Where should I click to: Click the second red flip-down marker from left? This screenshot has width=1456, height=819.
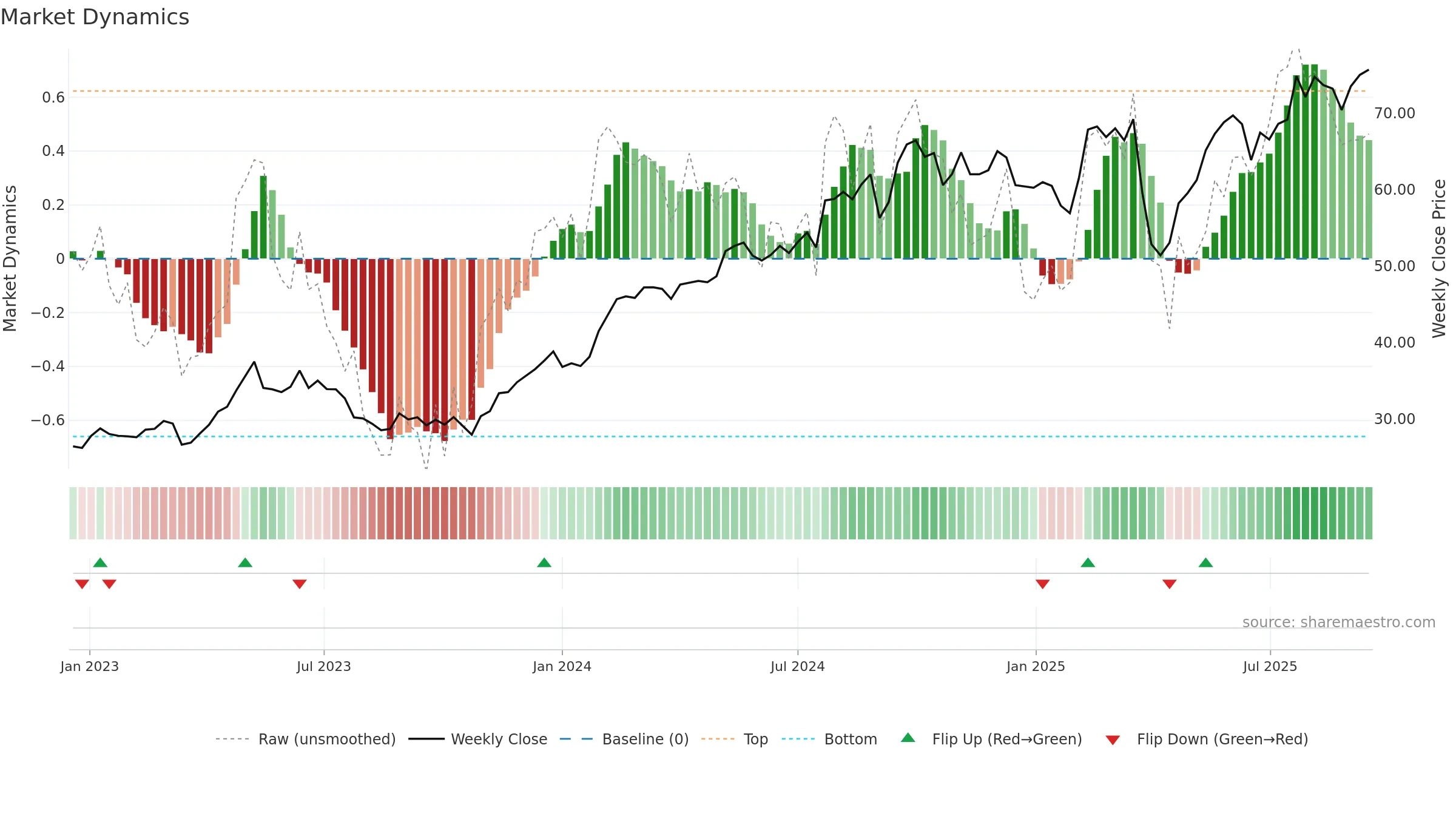coord(109,584)
